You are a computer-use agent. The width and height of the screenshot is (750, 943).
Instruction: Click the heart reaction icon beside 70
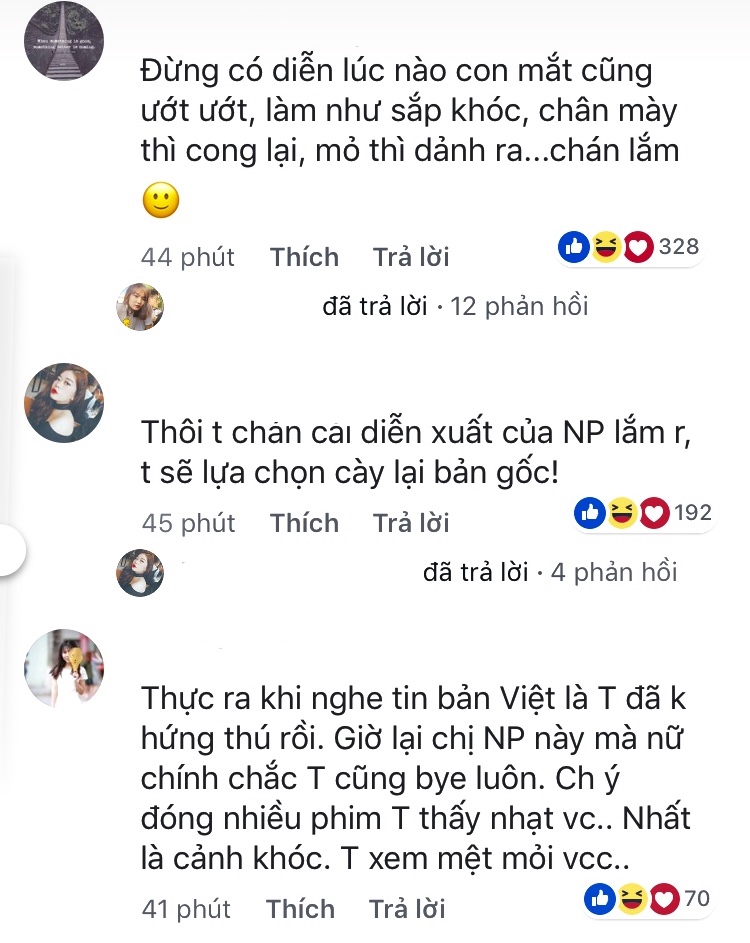pyautogui.click(x=663, y=899)
